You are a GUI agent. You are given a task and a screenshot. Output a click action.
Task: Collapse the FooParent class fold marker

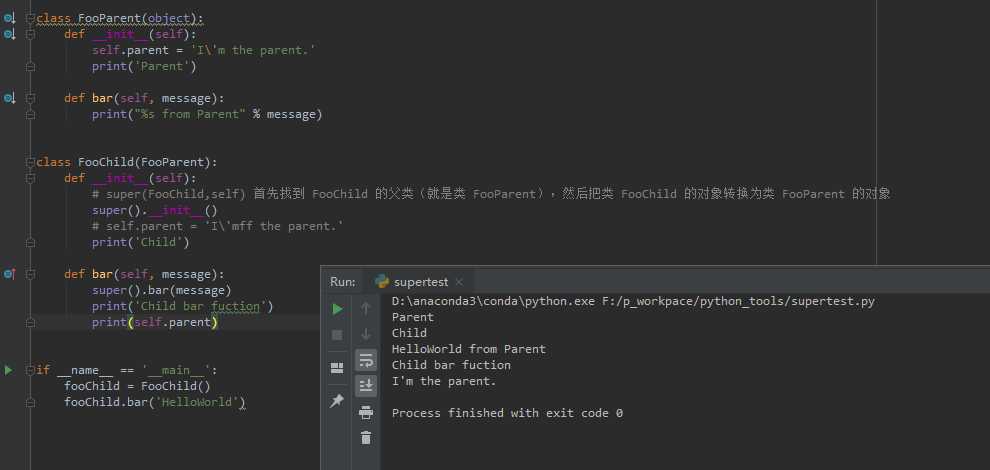(30, 18)
